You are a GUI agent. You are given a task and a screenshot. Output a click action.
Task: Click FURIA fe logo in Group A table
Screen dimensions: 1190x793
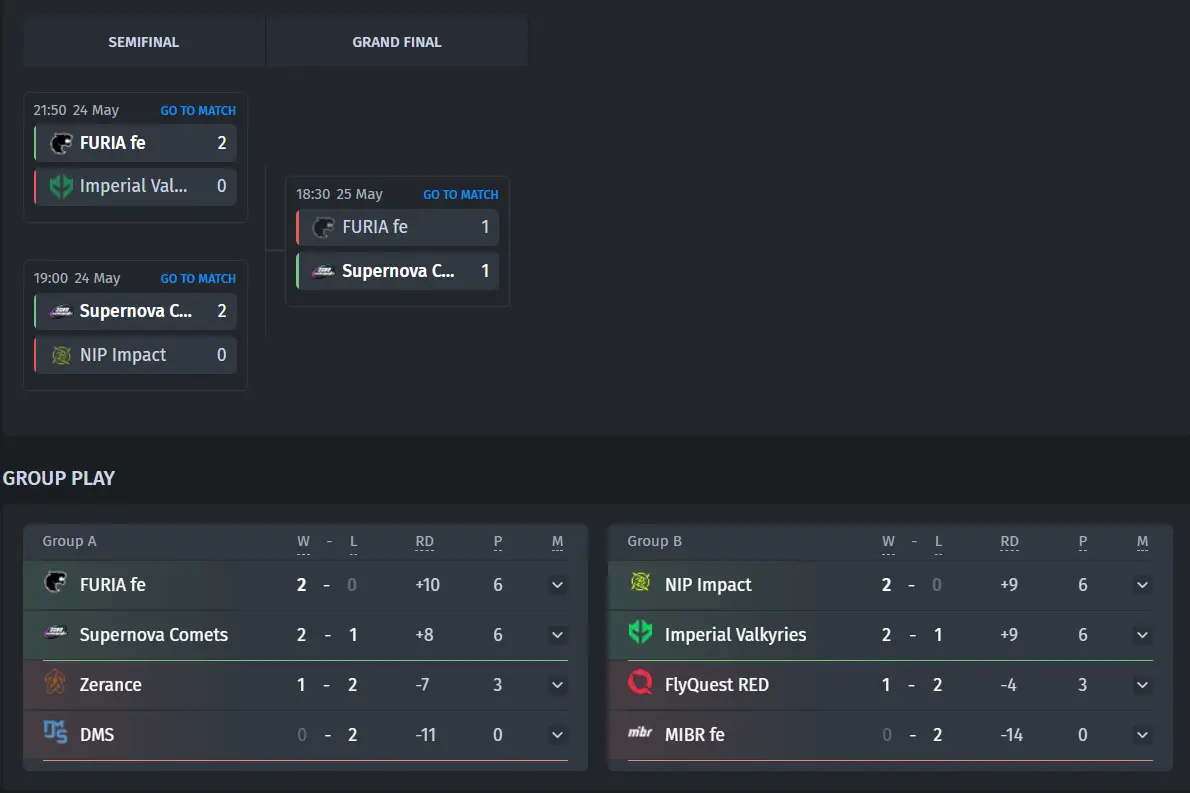coord(55,582)
